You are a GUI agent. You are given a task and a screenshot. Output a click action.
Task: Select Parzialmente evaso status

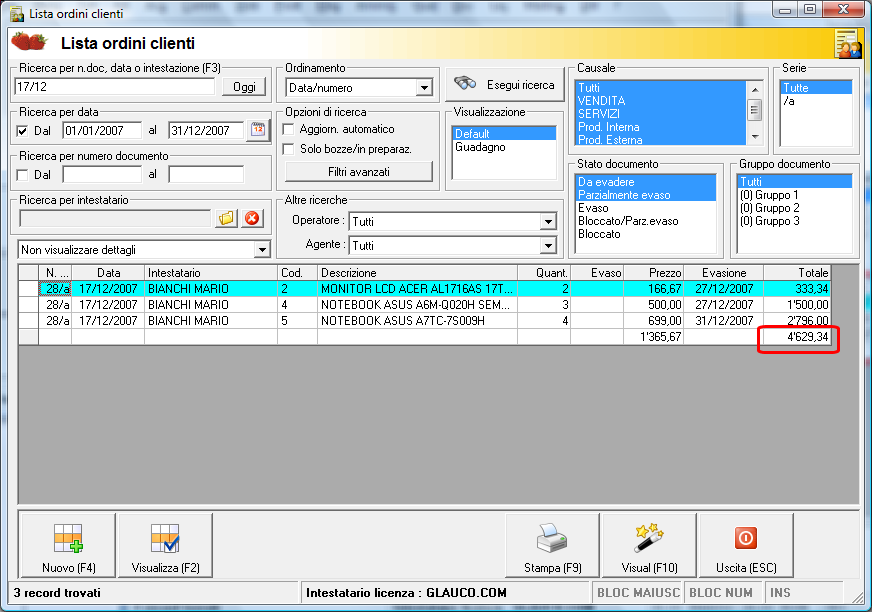[646, 195]
